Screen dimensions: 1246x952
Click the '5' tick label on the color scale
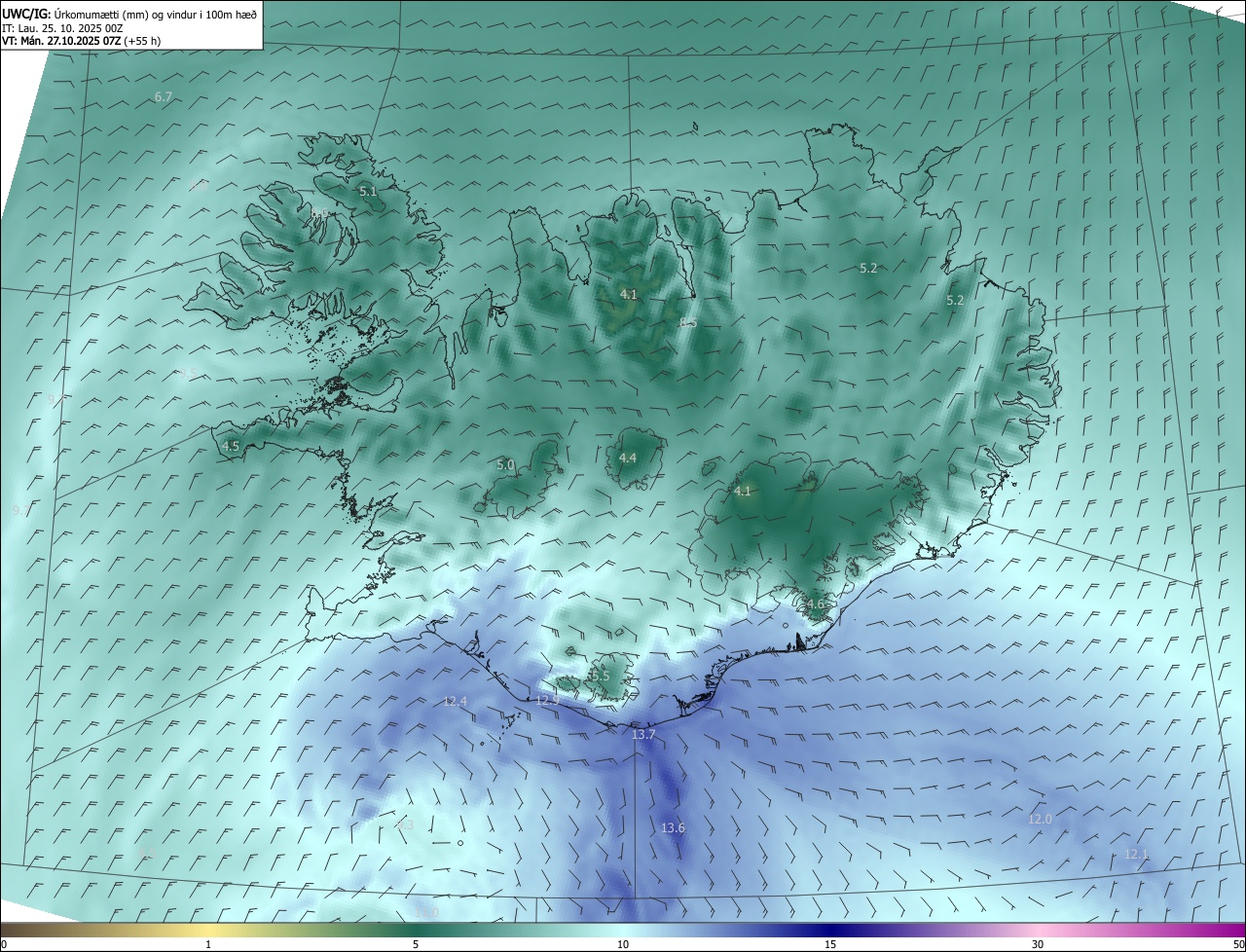[x=416, y=944]
